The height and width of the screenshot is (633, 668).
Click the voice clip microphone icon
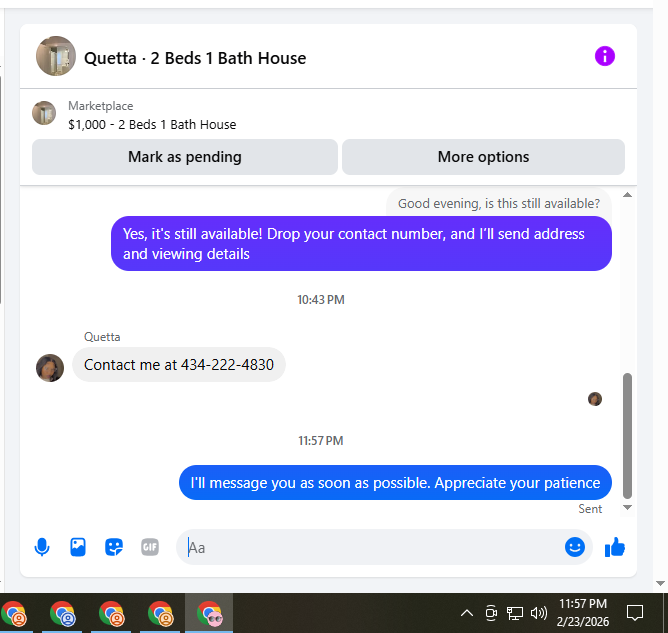click(x=42, y=547)
